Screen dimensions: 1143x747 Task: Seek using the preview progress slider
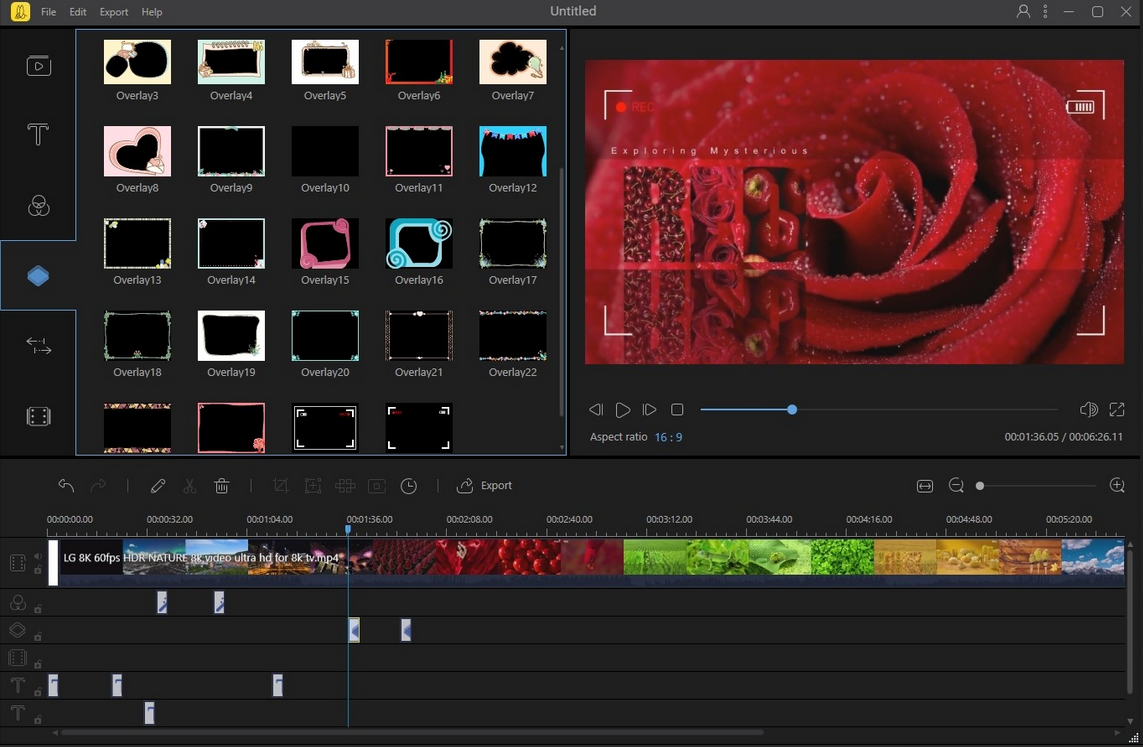point(879,410)
